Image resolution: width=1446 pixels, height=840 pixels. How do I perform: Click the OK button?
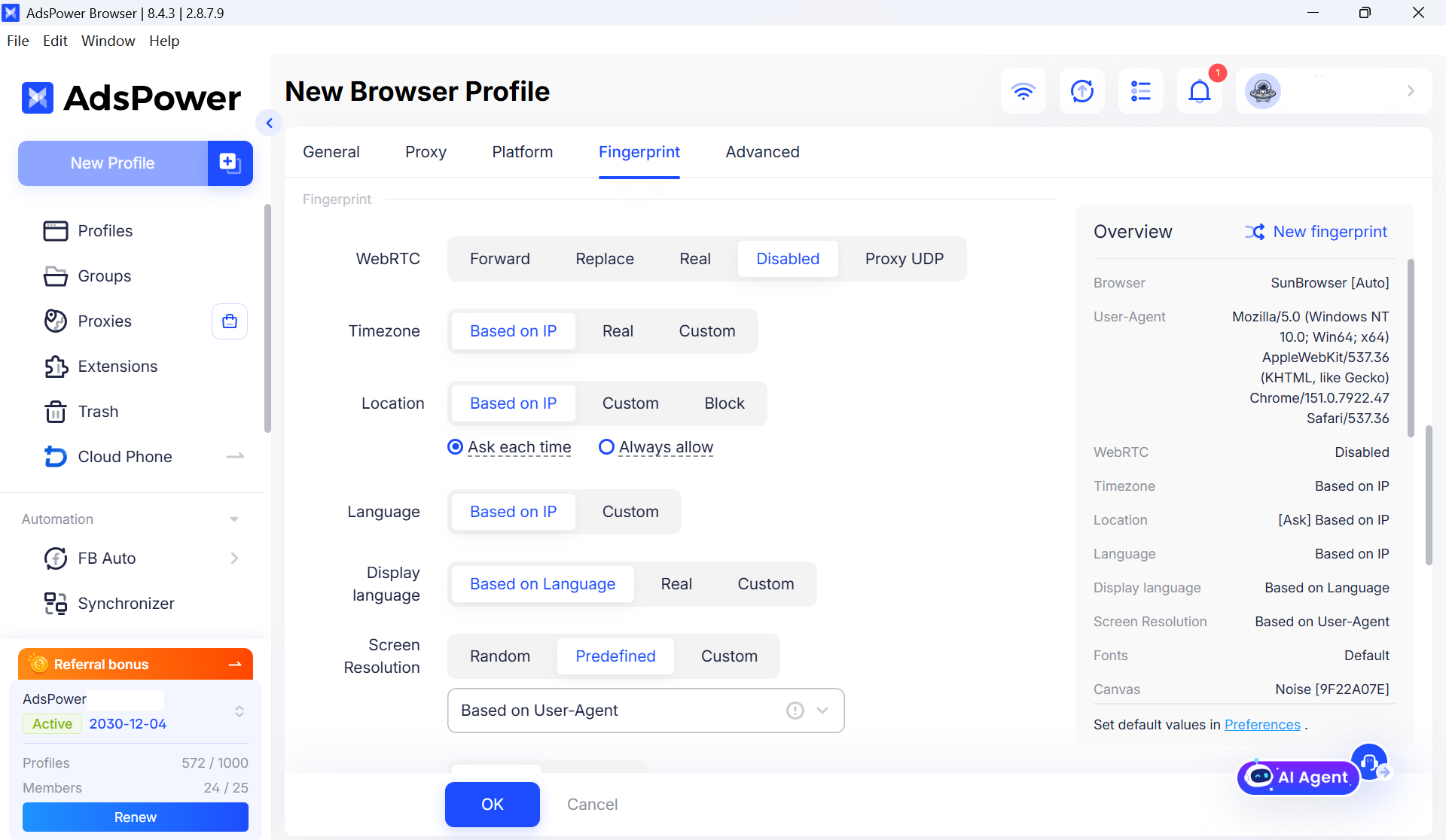493,805
